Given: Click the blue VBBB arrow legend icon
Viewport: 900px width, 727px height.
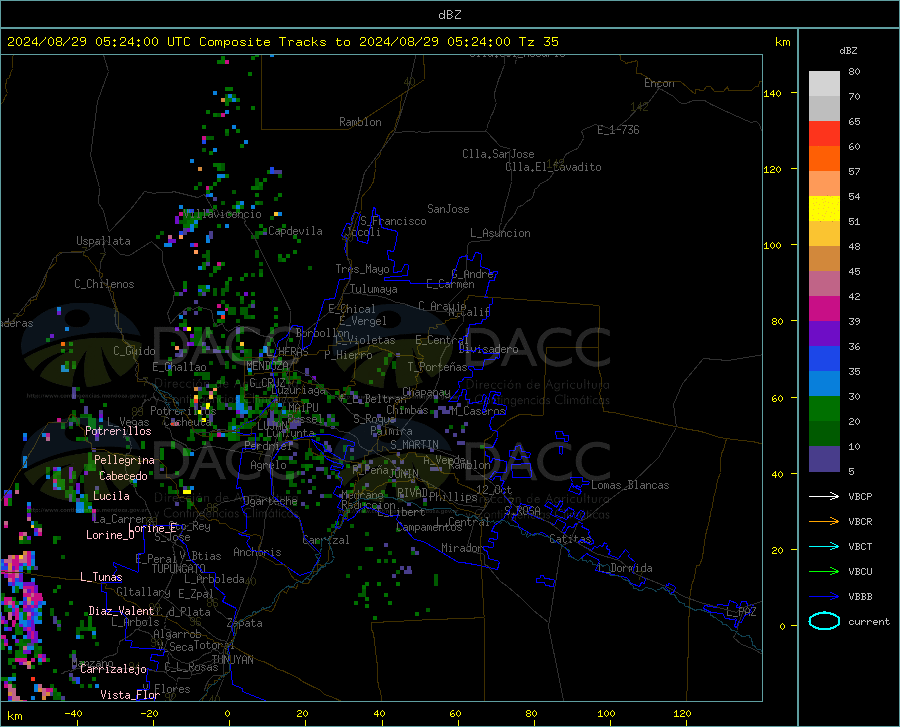Looking at the screenshot, I should (824, 597).
